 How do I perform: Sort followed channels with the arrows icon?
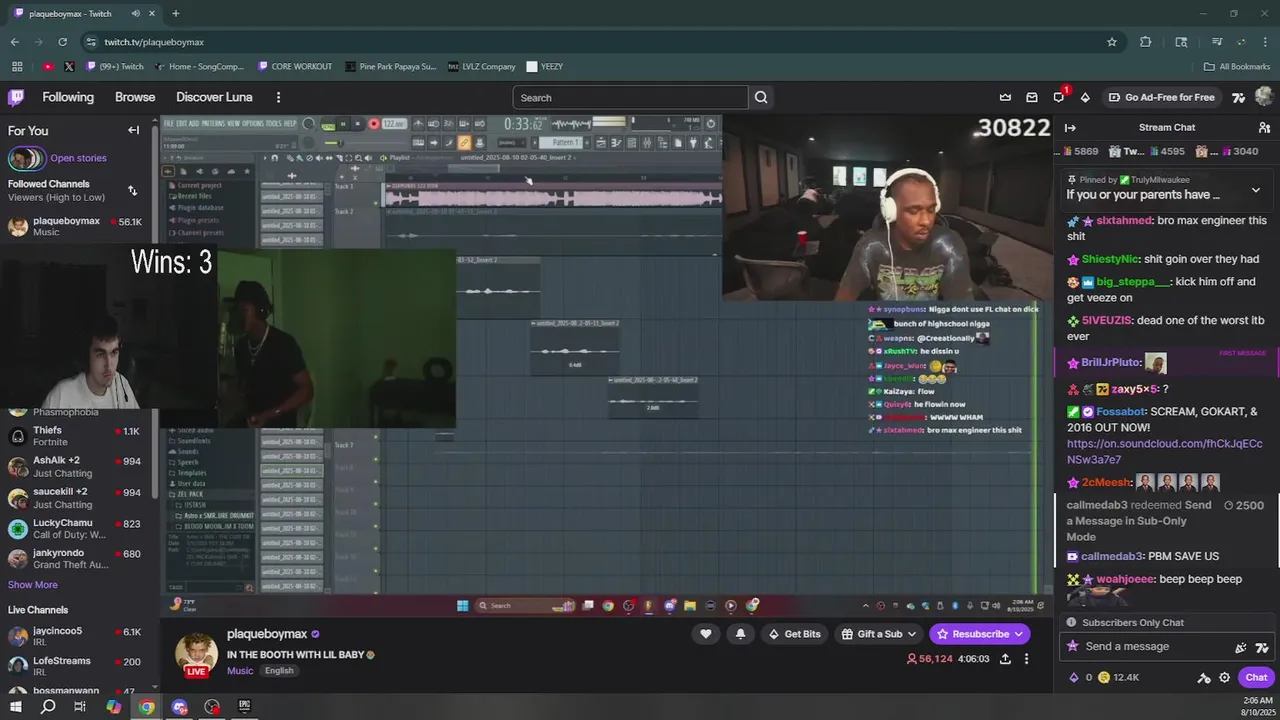tap(132, 190)
